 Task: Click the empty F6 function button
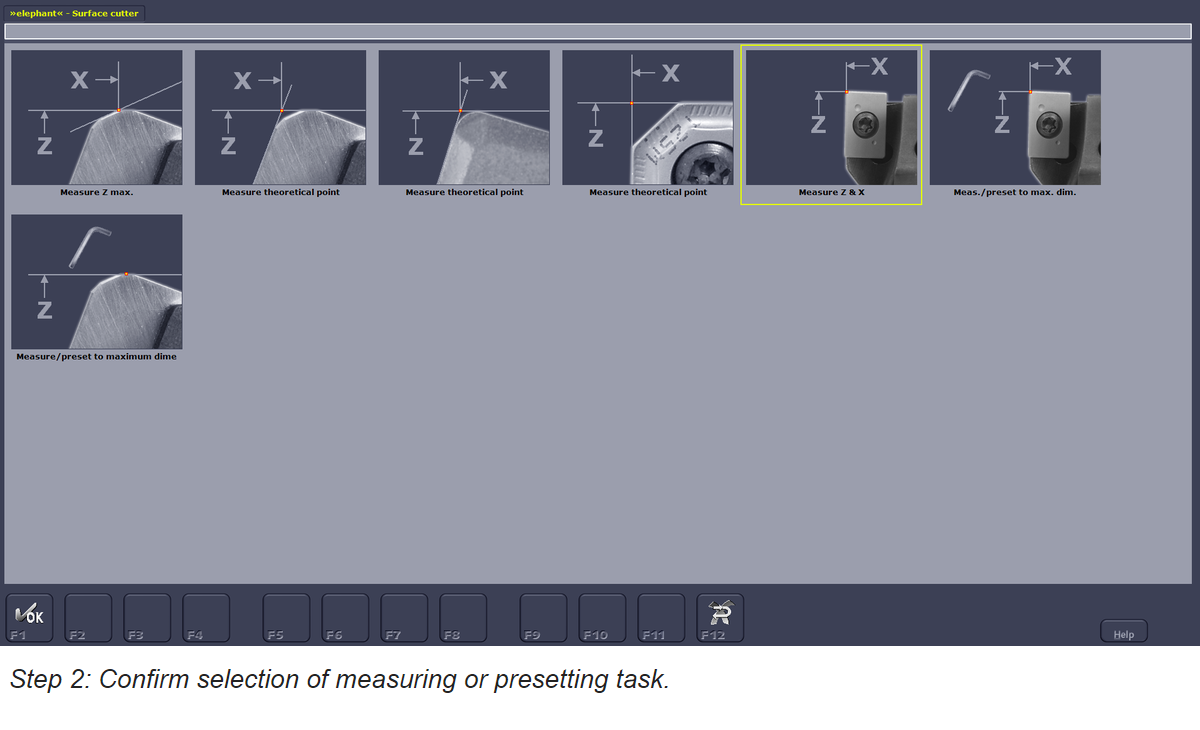pos(346,616)
